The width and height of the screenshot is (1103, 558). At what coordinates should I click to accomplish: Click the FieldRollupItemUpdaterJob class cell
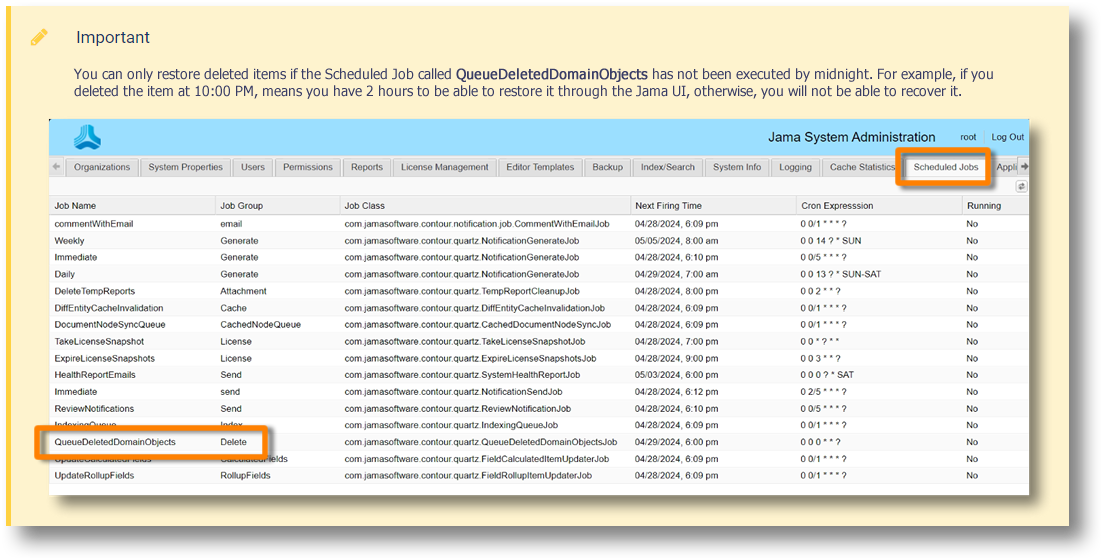pos(468,476)
